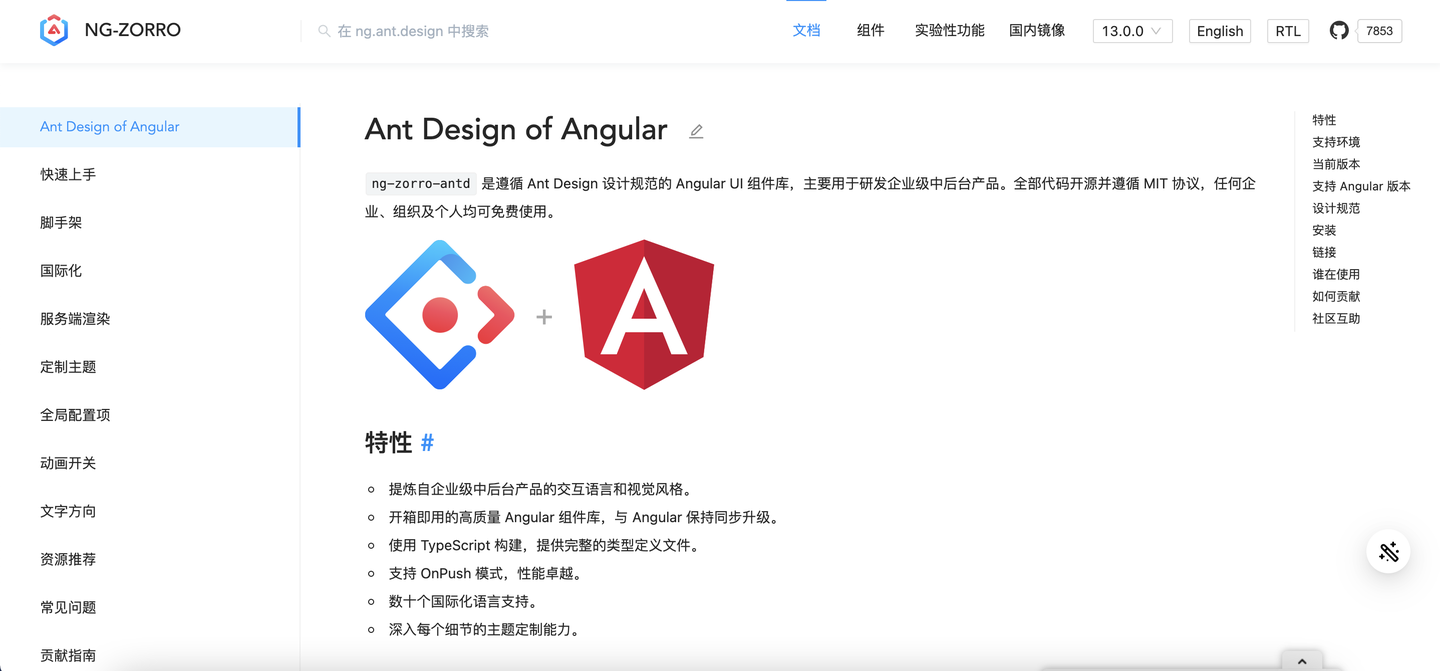1440x671 pixels.
Task: Navigate to 谁在使用 anchor link
Action: [1336, 274]
